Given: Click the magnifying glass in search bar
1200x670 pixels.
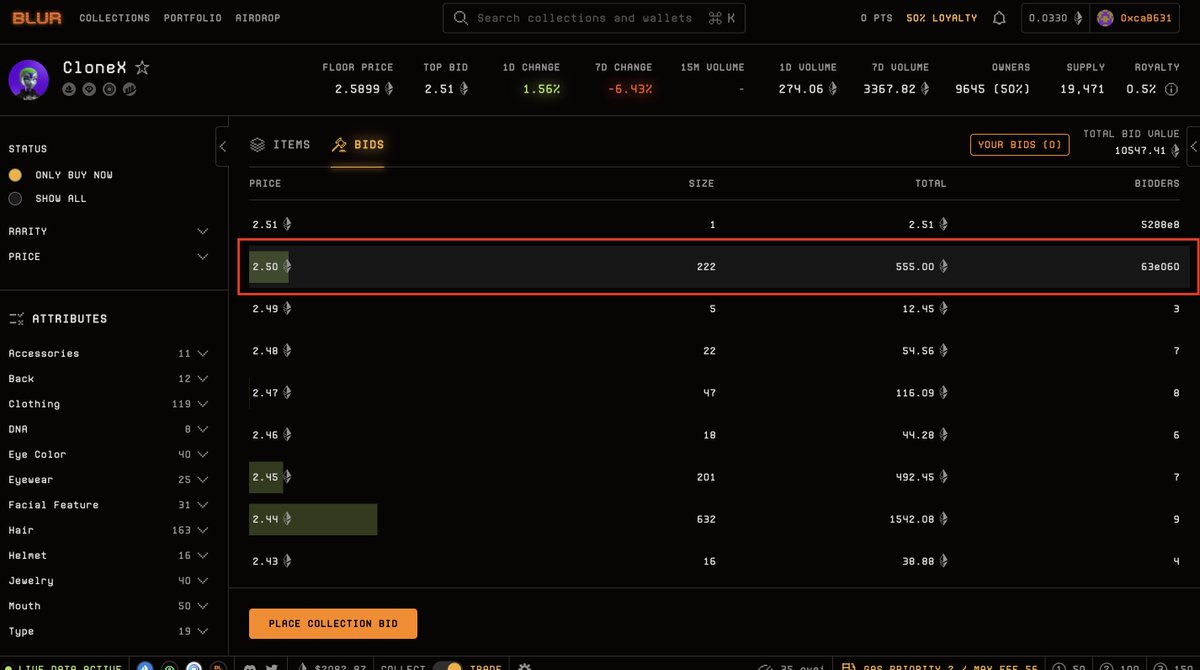Looking at the screenshot, I should [x=461, y=18].
